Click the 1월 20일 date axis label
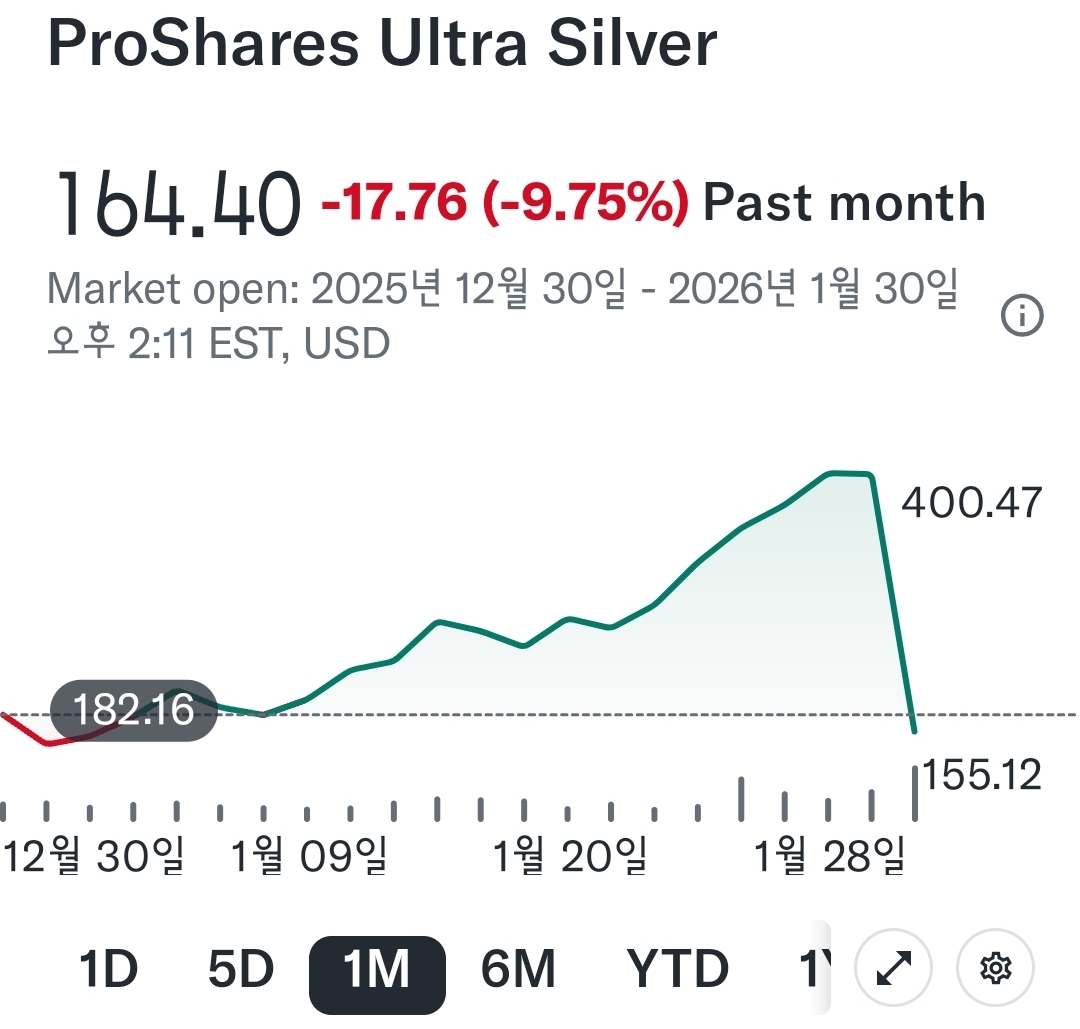The height and width of the screenshot is (1029, 1080). 570,857
